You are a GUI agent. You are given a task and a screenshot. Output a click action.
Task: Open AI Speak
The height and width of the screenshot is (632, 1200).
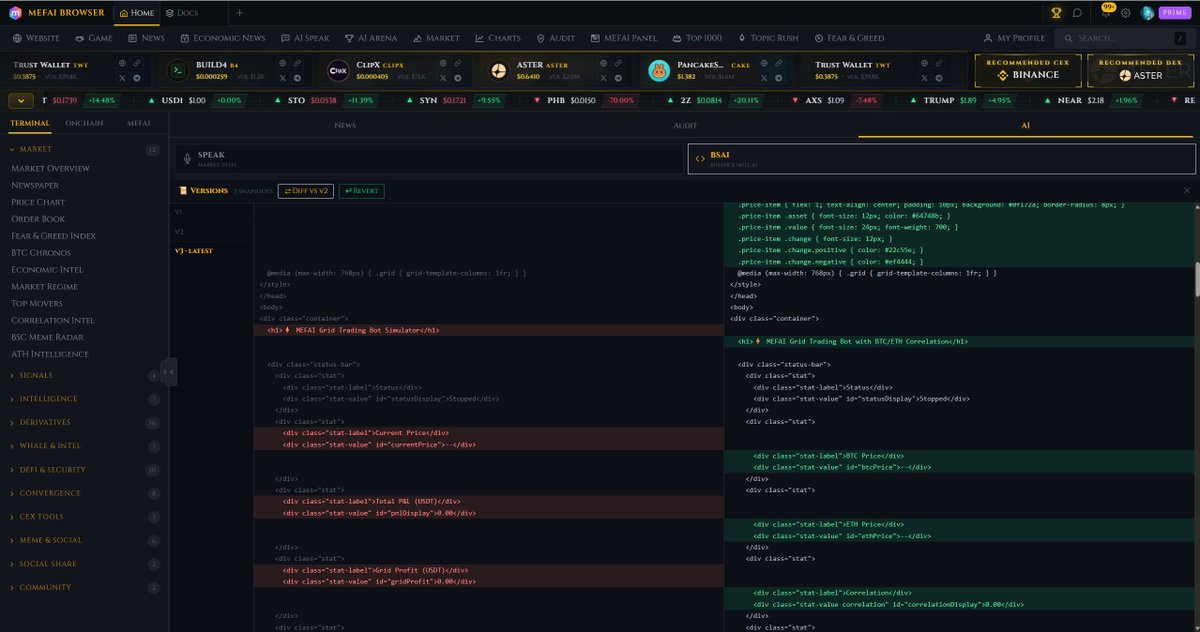point(304,38)
